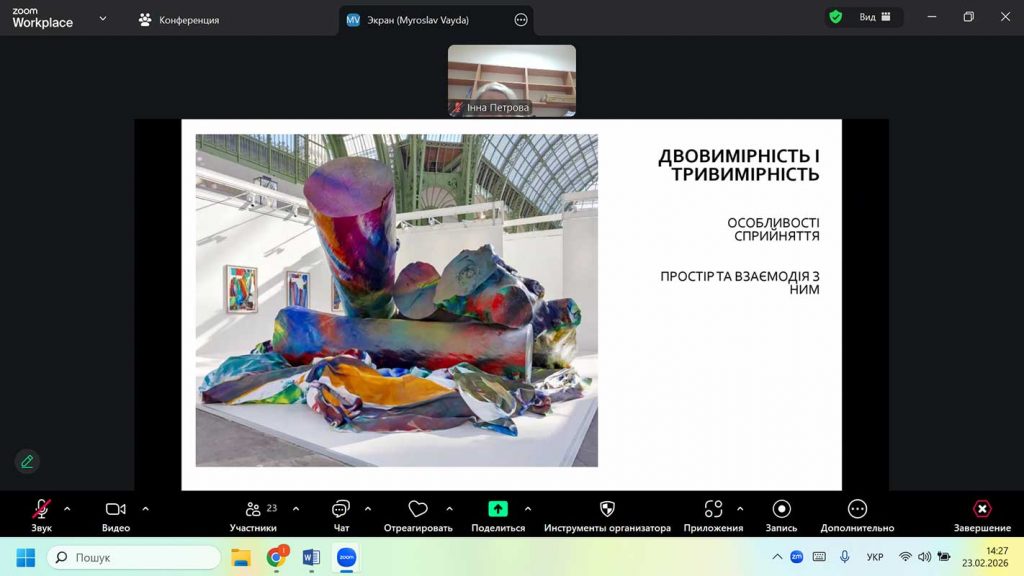Open the Чат chat panel
The image size is (1024, 576).
pyautogui.click(x=341, y=510)
